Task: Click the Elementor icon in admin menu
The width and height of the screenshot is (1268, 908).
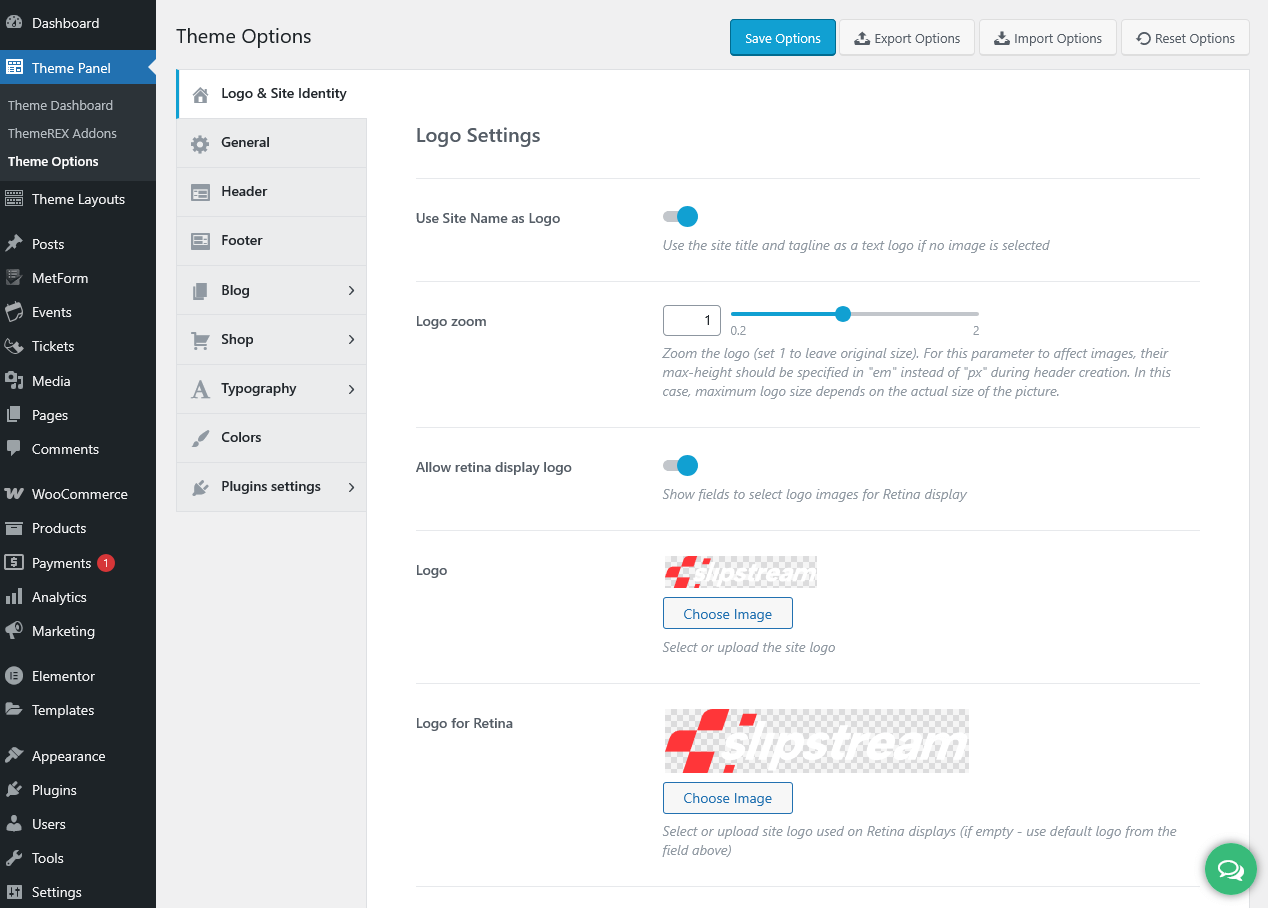Action: [14, 676]
